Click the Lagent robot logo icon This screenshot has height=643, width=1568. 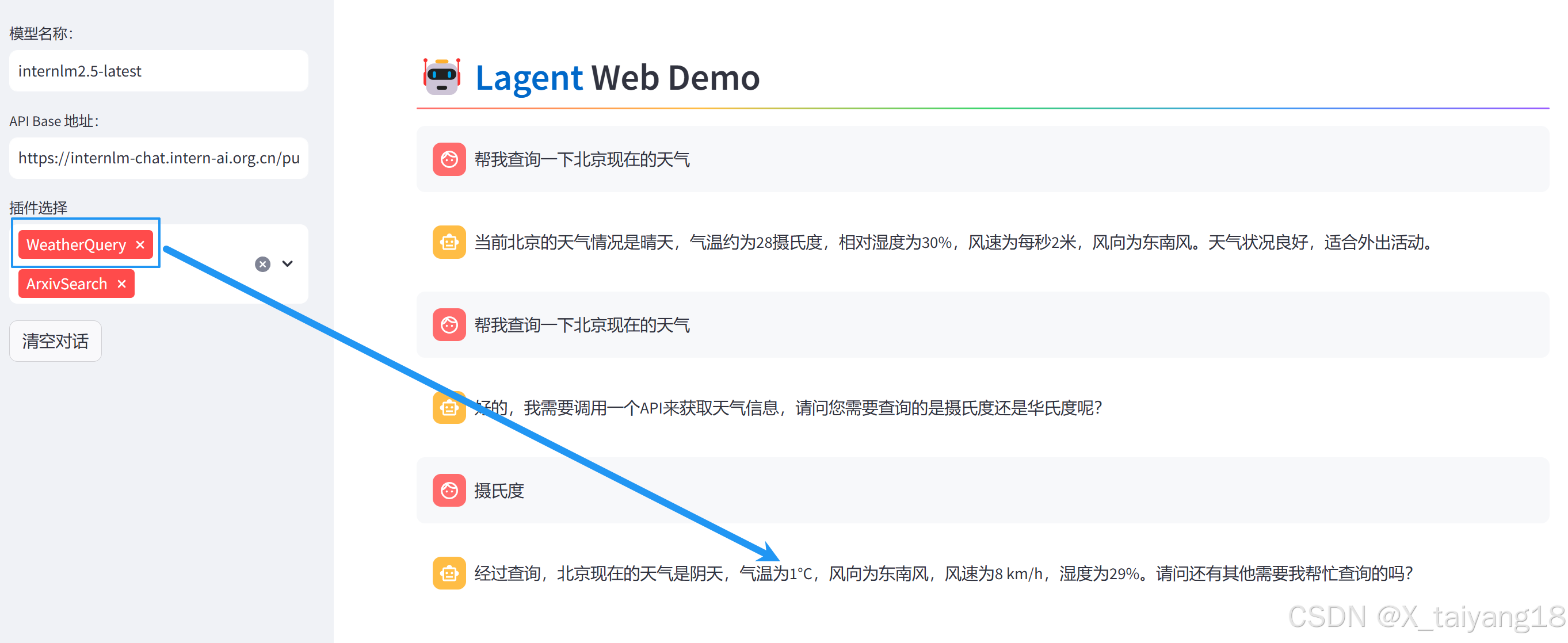point(441,77)
